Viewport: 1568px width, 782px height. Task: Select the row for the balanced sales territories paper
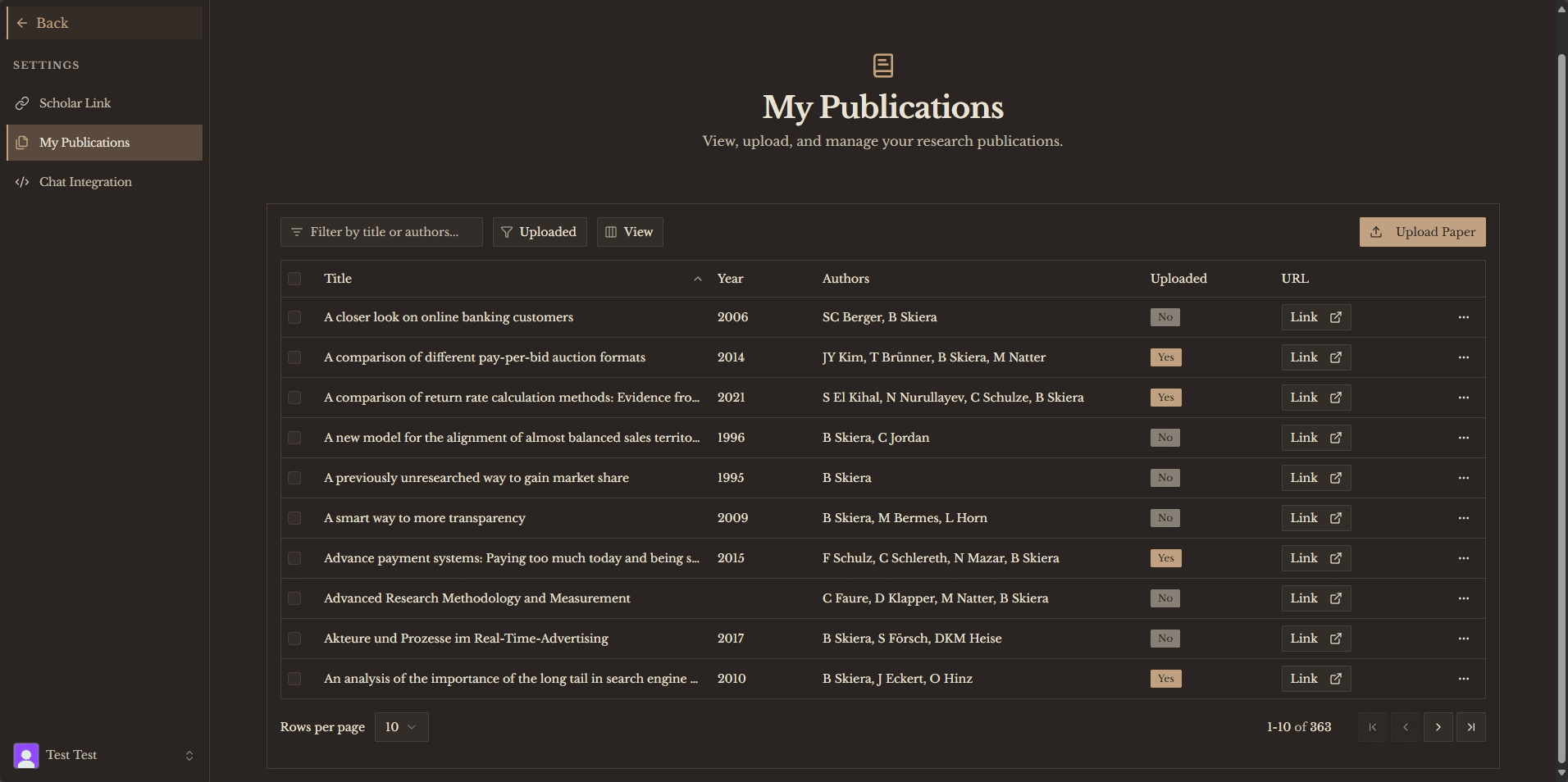pos(294,438)
